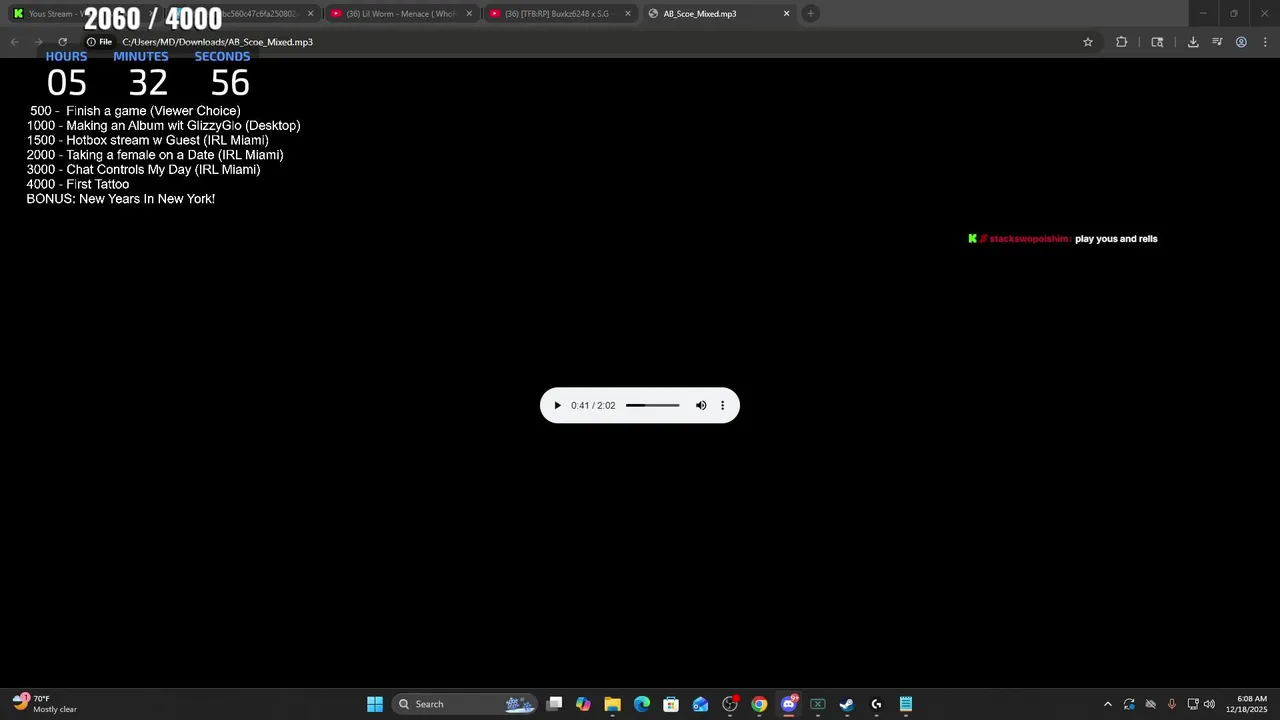
Task: Click the microphone tray icon
Action: coord(1171,704)
